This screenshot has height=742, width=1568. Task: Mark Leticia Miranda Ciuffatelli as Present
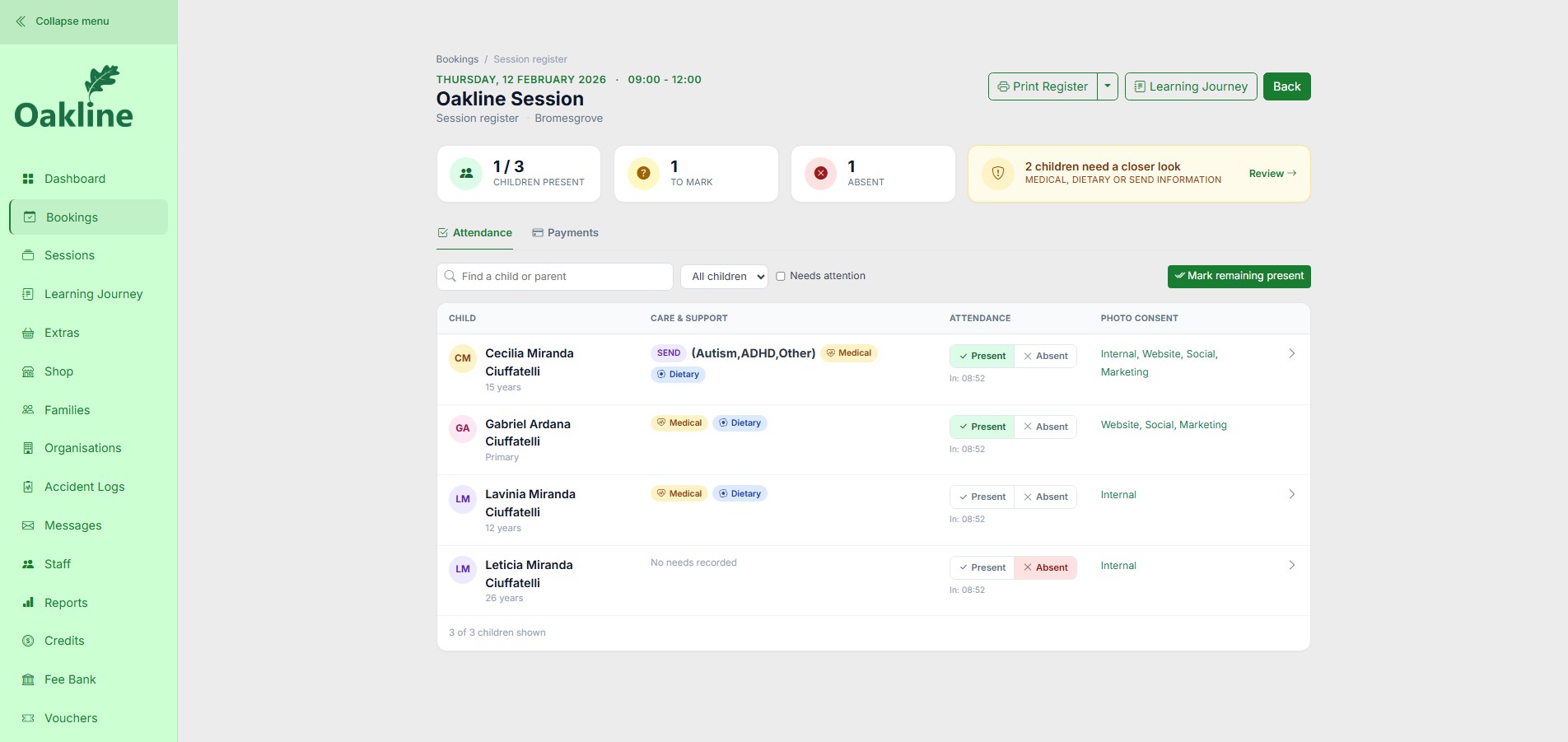(982, 567)
